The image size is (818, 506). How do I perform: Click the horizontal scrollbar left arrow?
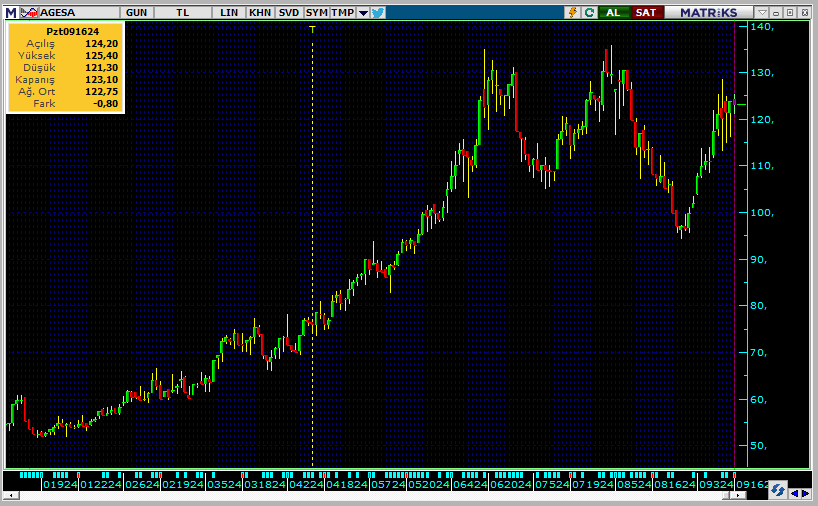pos(10,496)
